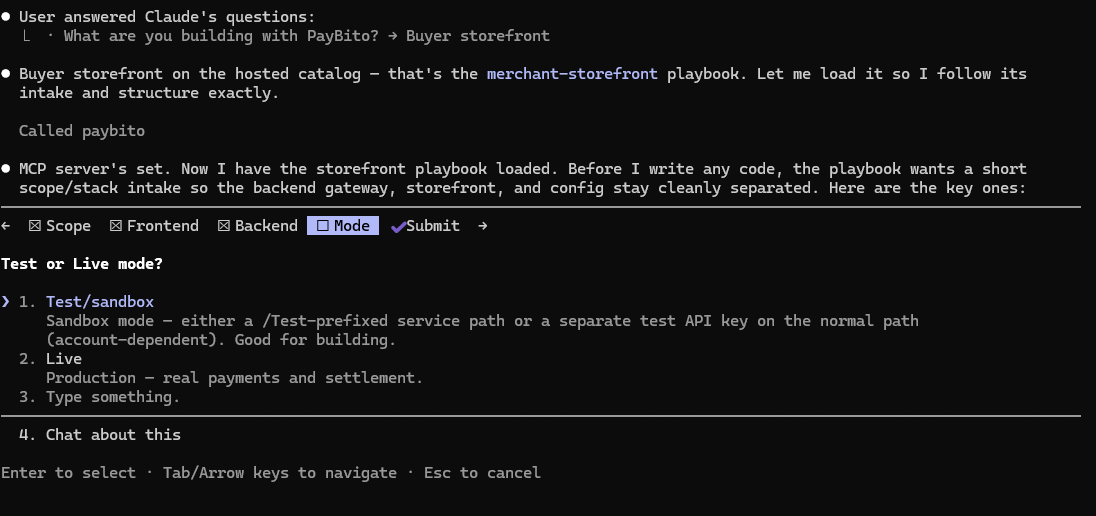Click the Sandbox mode description text
The image size is (1096, 516).
482,331
